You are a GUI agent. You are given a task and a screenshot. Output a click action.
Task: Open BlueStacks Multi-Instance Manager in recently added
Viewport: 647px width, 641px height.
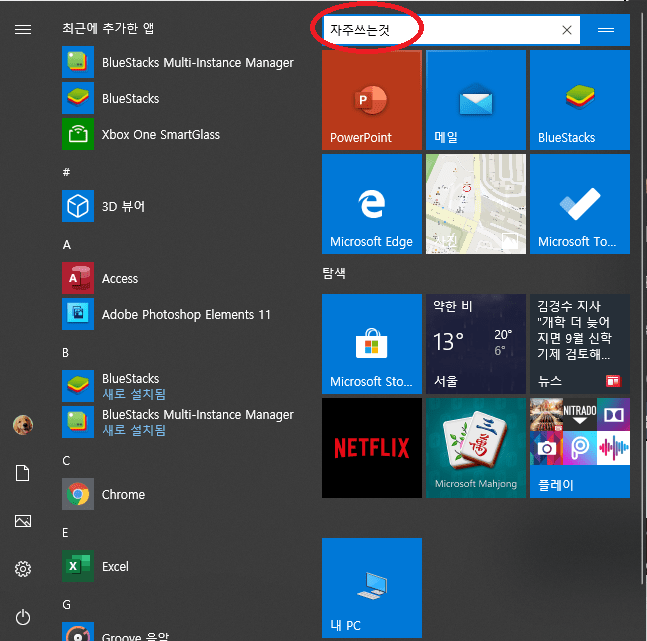178,62
